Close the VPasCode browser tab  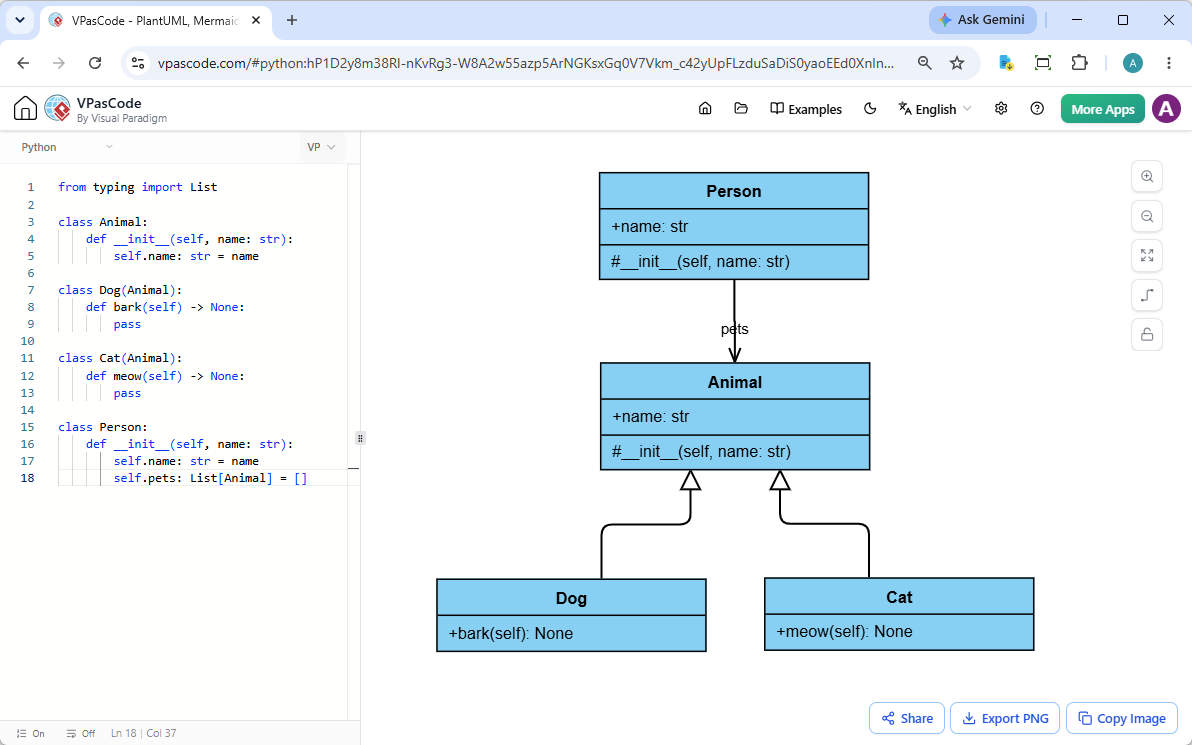256,21
